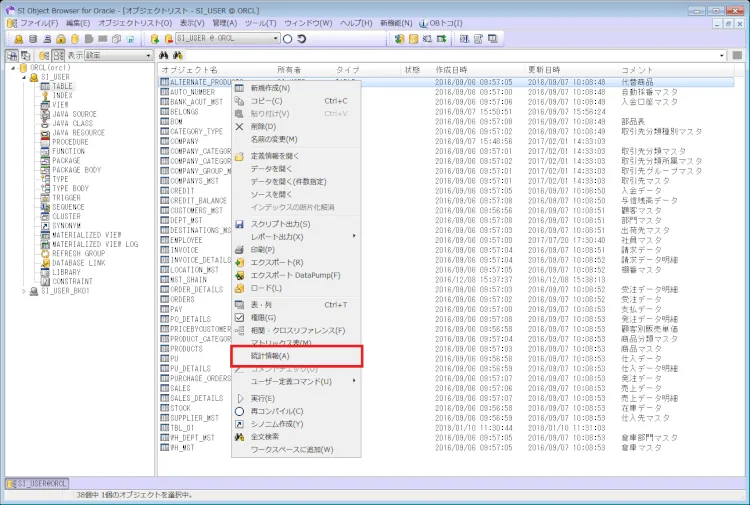Choose 表・列 menu entry
The width and height of the screenshot is (750, 505).
click(296, 305)
